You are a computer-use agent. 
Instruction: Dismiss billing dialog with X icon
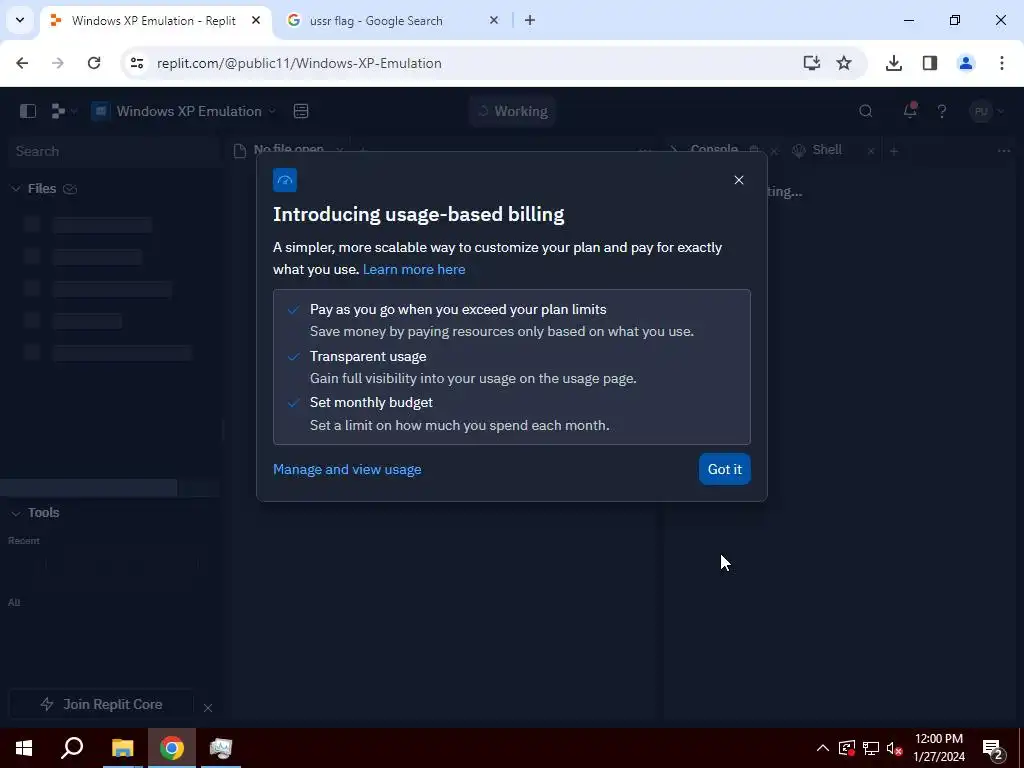coord(739,180)
